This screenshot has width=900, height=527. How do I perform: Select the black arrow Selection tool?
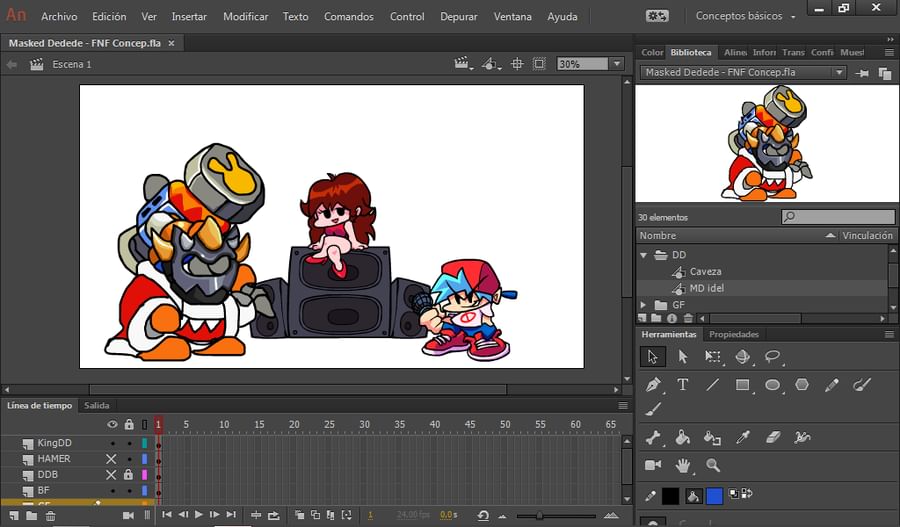click(653, 356)
